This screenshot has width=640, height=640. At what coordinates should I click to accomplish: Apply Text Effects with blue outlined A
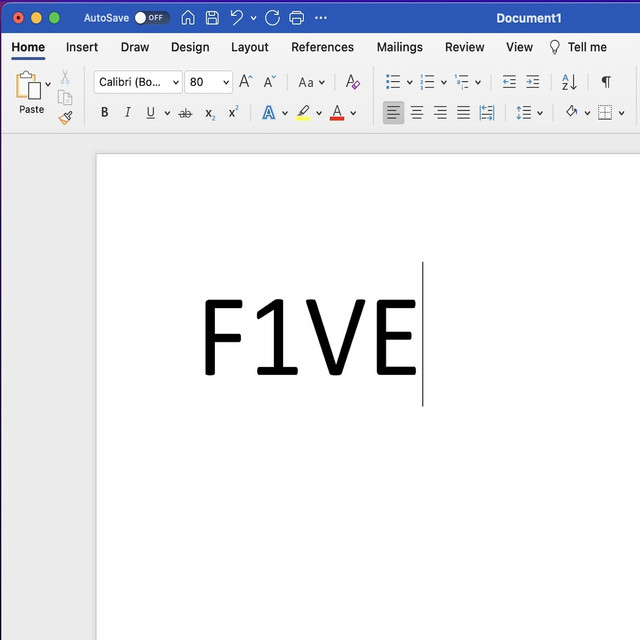point(269,113)
